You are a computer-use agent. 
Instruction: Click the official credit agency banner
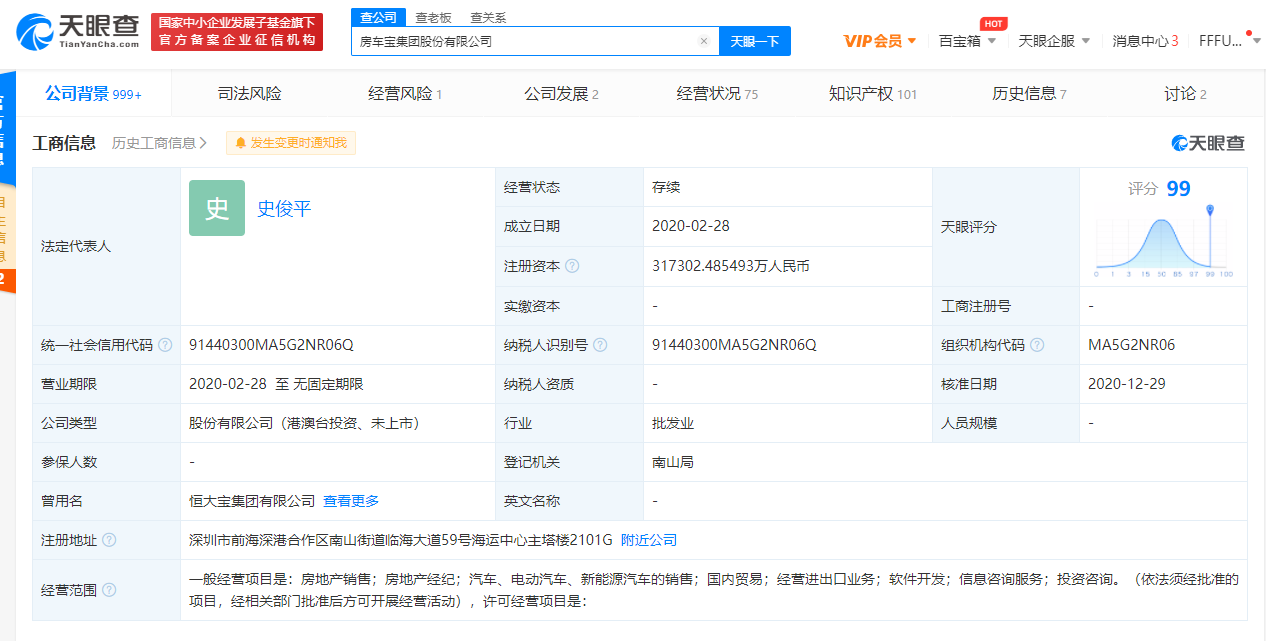(237, 32)
